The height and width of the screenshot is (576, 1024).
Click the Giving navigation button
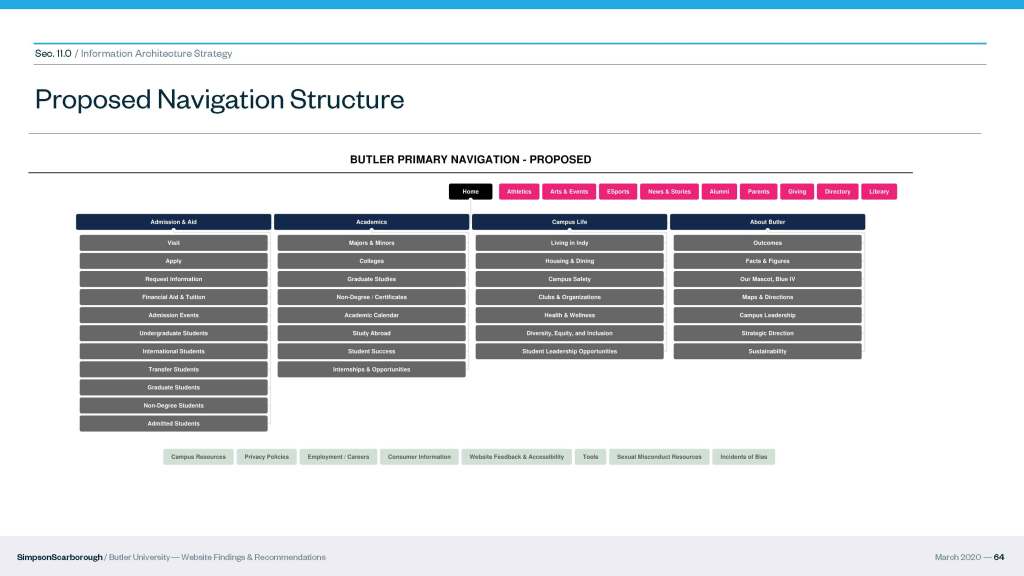(x=797, y=191)
